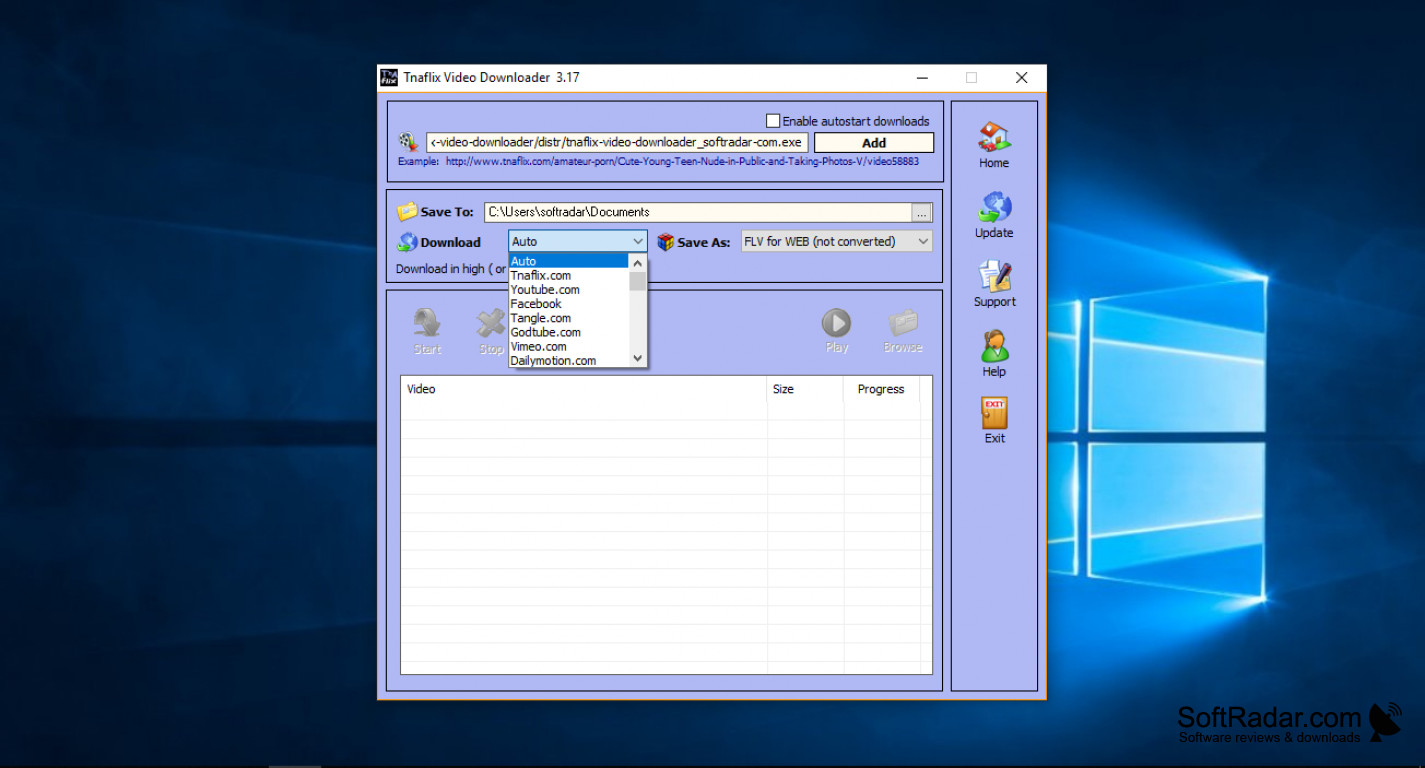Click the video URL input field
The width and height of the screenshot is (1425, 768).
[x=617, y=142]
